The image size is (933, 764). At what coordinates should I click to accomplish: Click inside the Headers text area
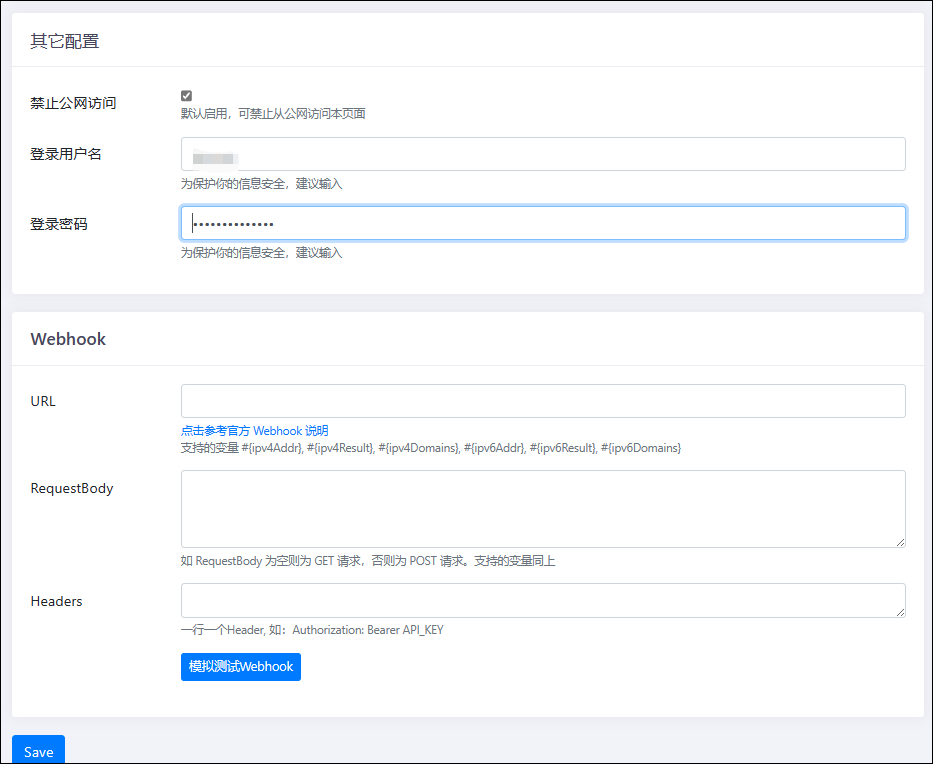tap(543, 600)
